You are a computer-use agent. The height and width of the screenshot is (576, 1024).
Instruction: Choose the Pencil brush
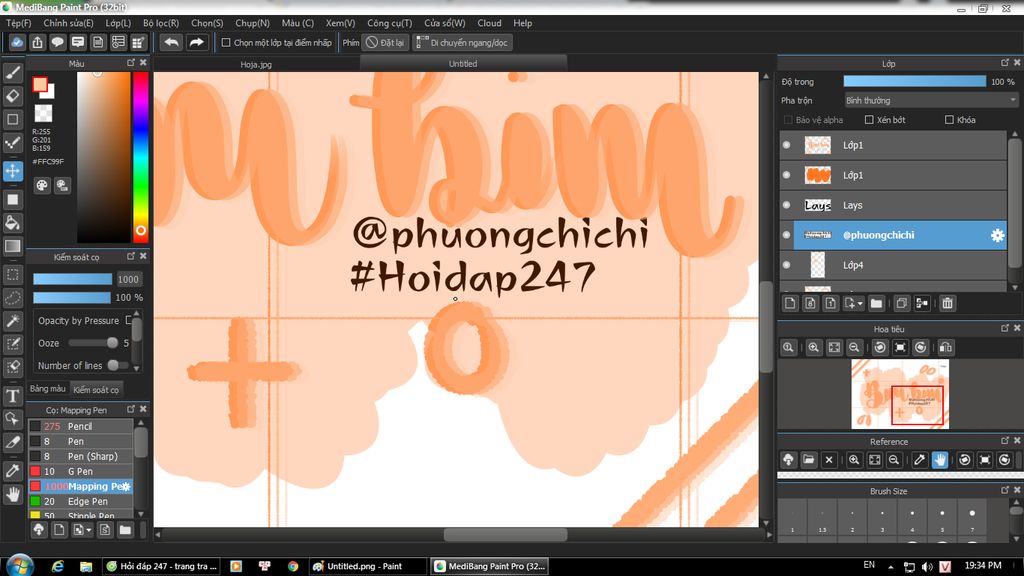tap(80, 426)
